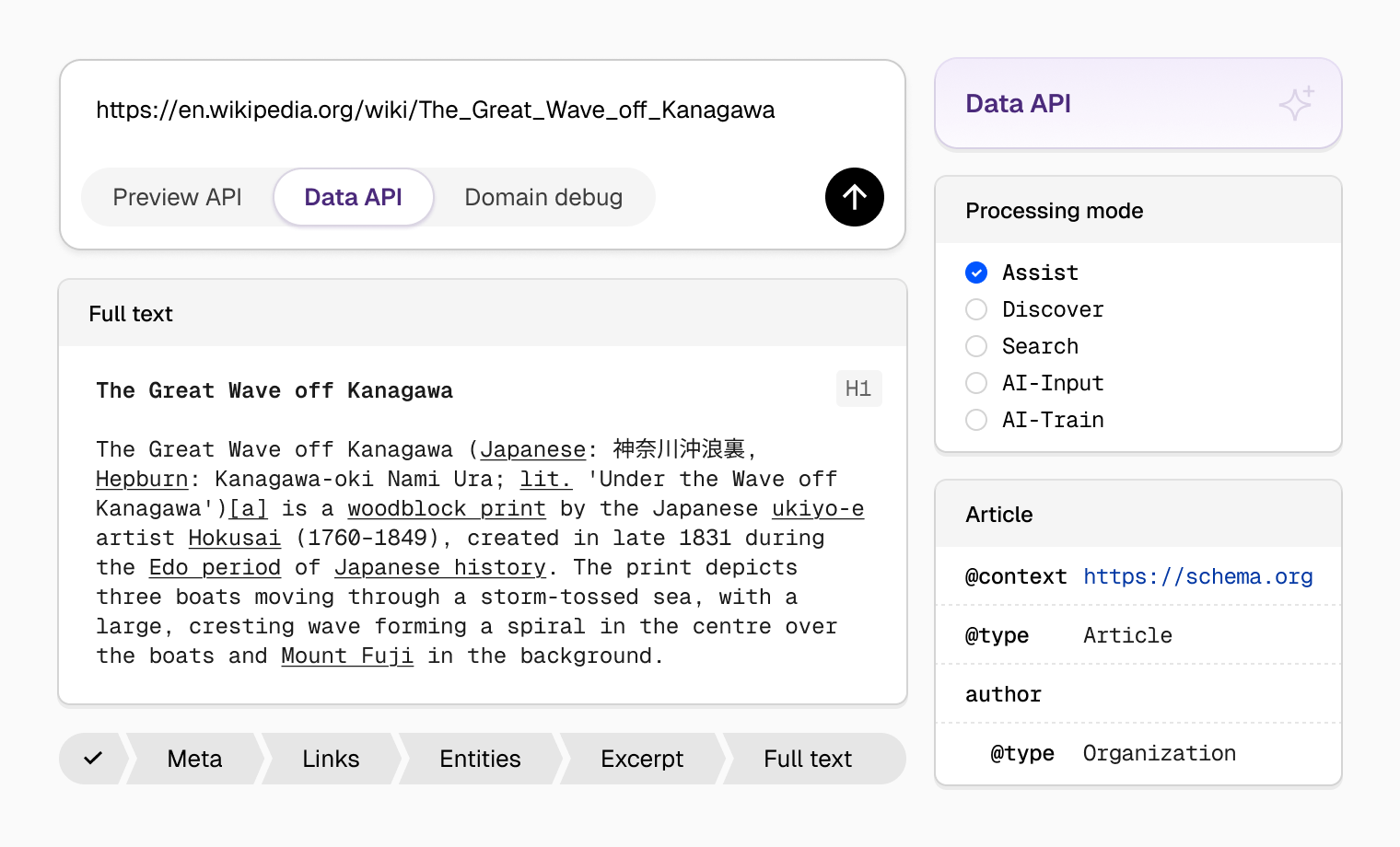Go to the Meta step

194,759
